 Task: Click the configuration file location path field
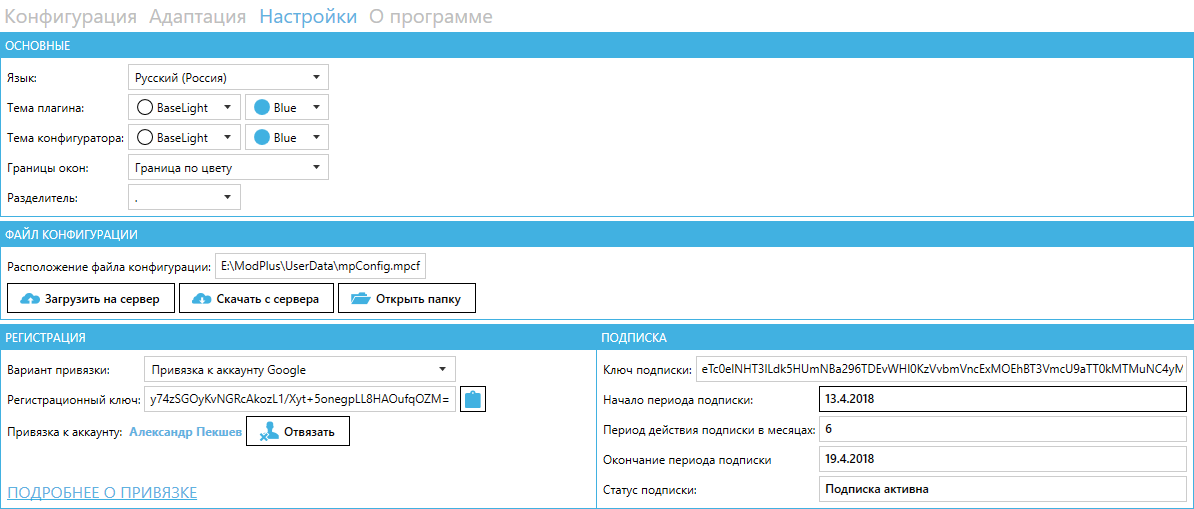320,267
